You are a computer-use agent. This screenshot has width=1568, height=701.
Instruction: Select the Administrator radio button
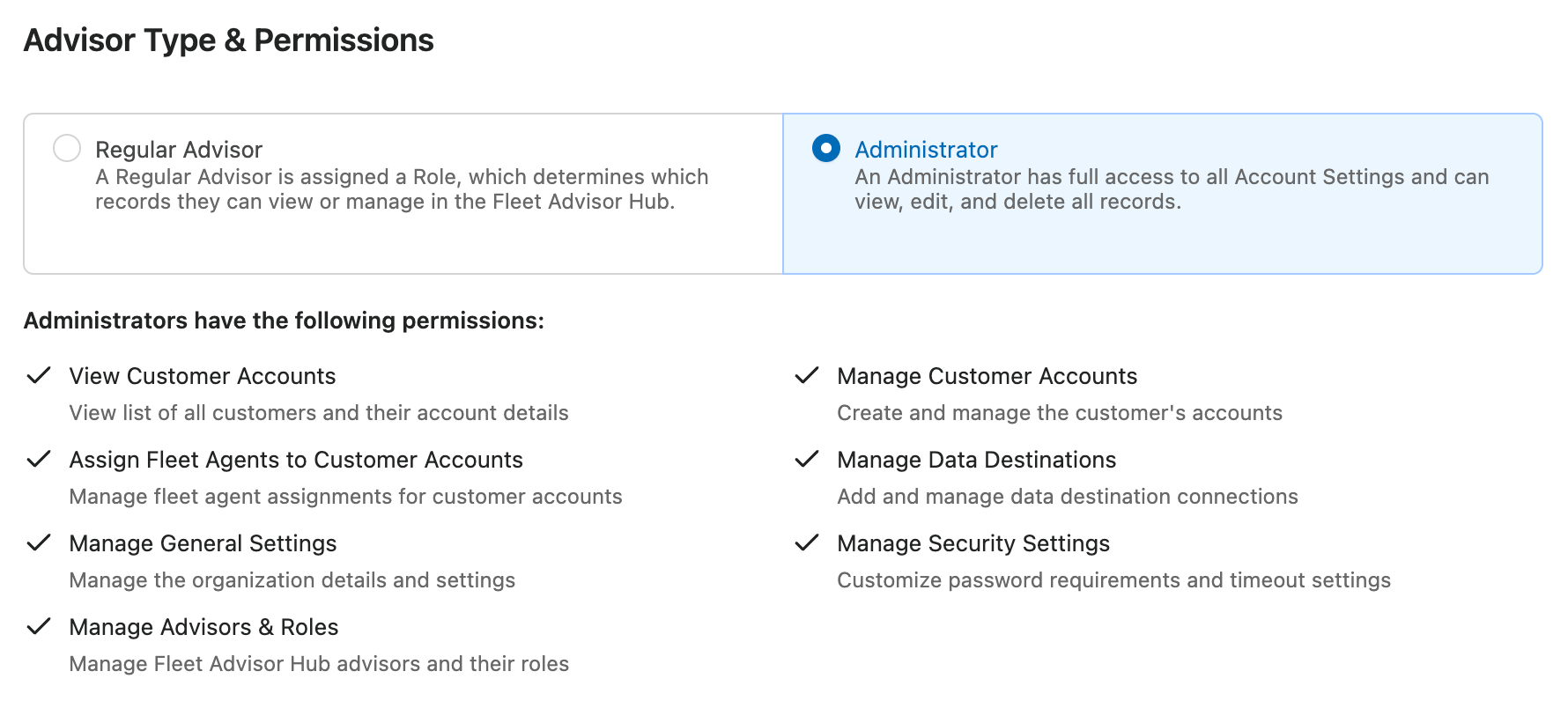(825, 148)
